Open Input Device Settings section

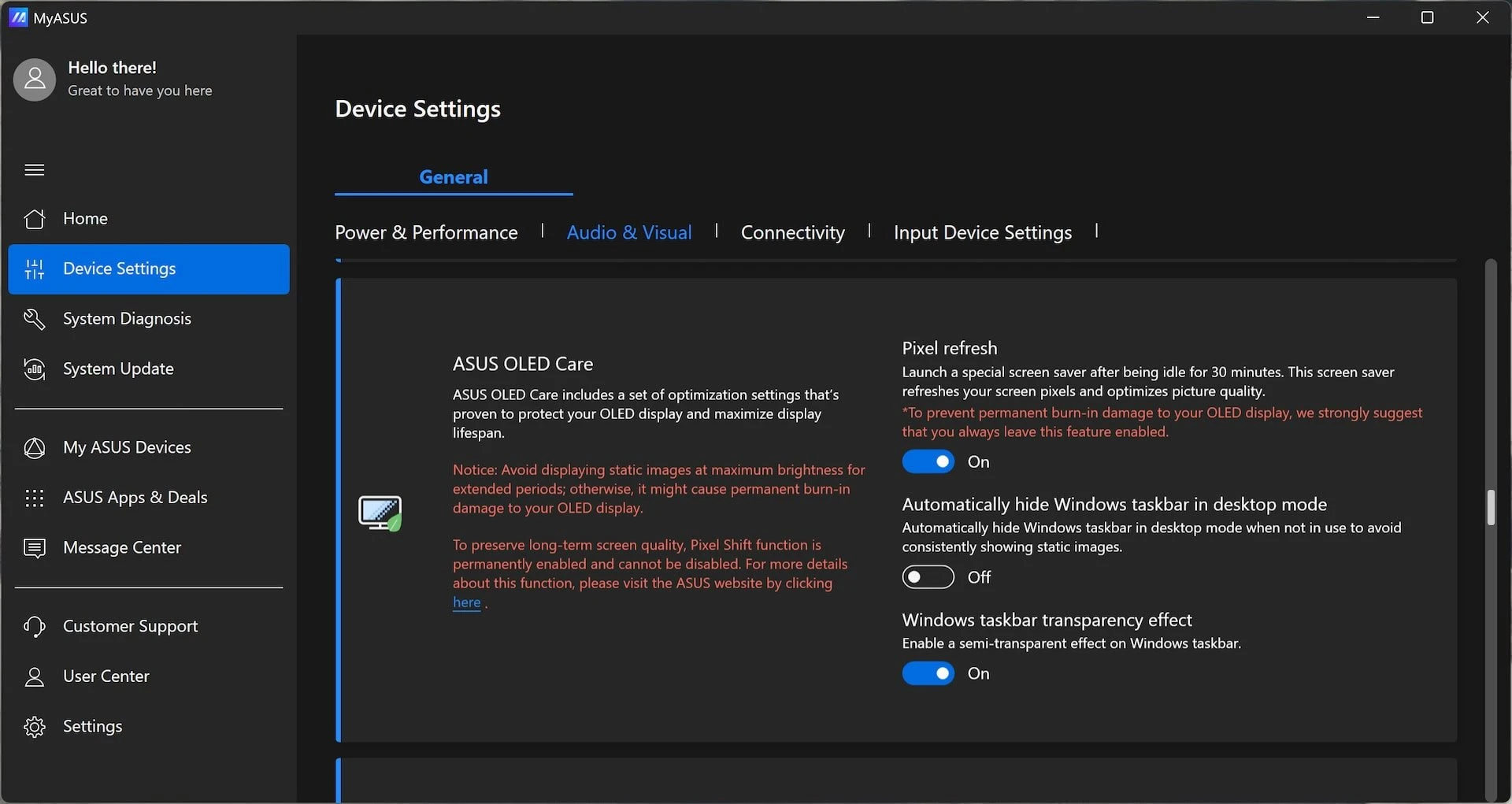point(983,232)
